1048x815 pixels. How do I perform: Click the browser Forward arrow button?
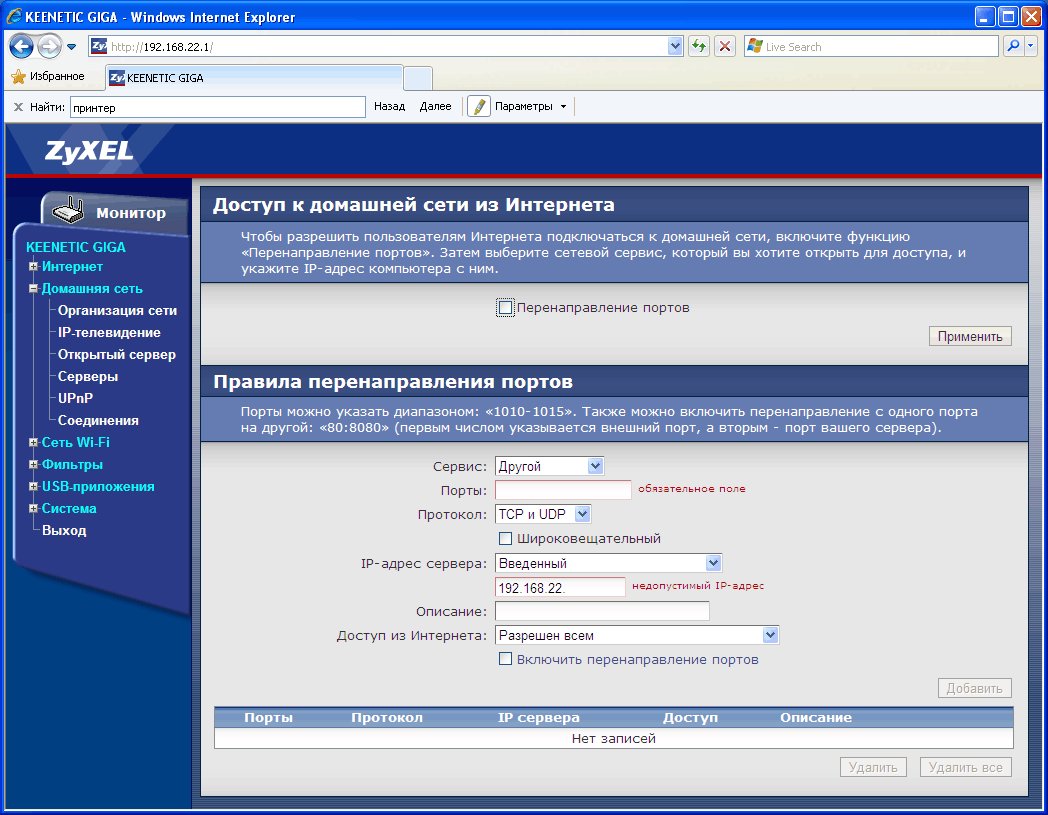click(x=49, y=46)
